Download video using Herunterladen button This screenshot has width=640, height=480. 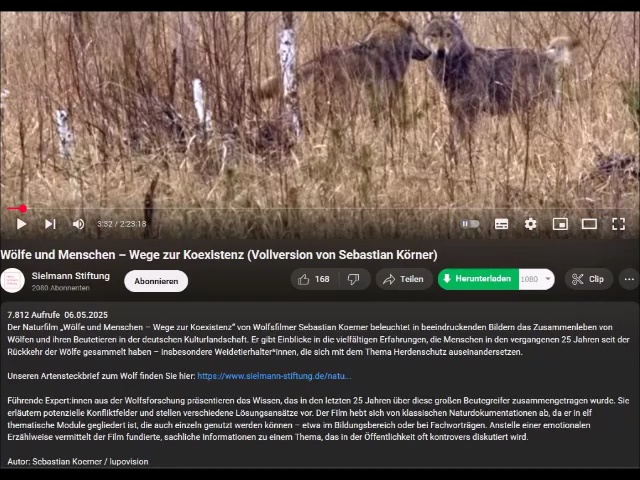coord(478,279)
